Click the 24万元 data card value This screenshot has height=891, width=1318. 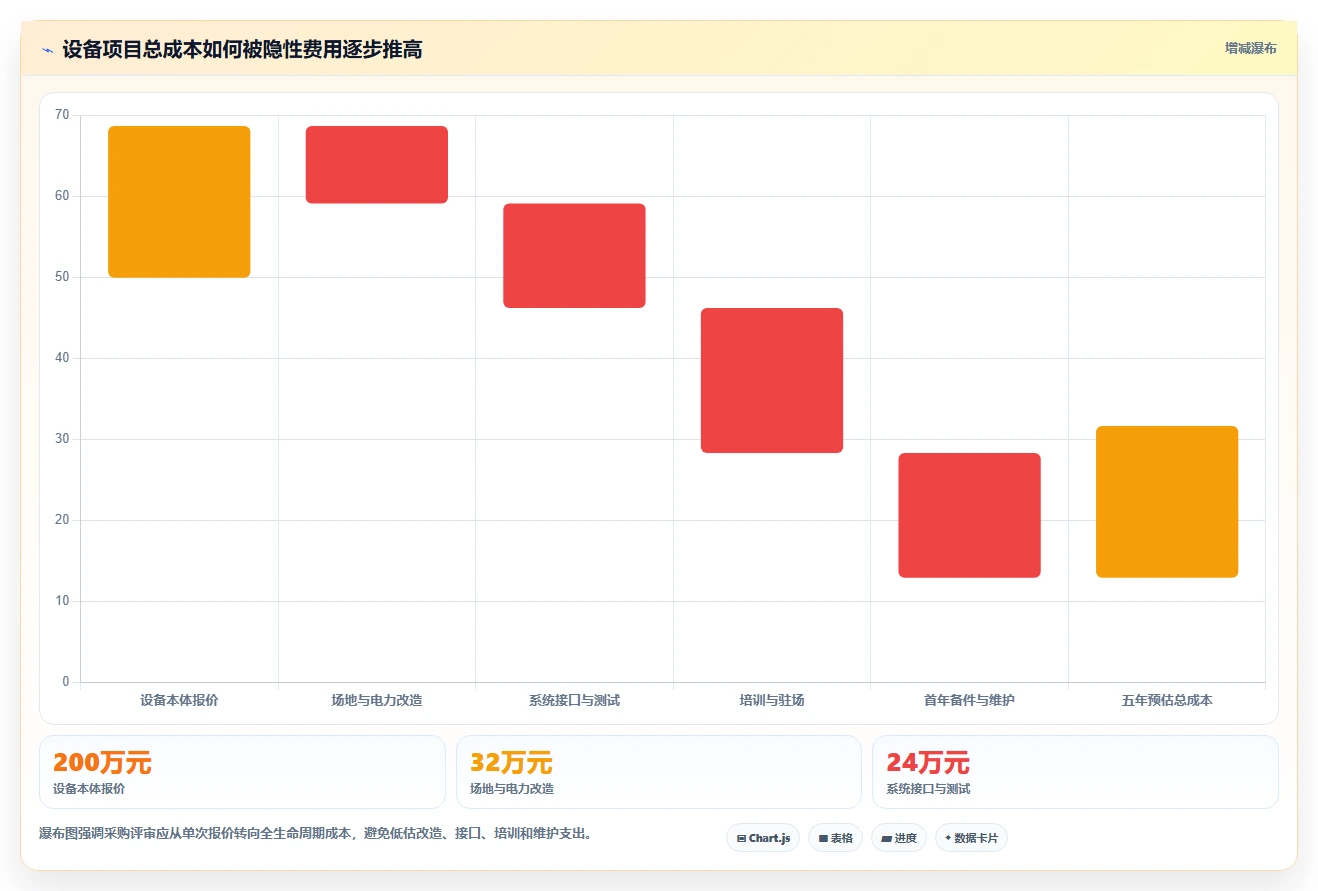(928, 763)
